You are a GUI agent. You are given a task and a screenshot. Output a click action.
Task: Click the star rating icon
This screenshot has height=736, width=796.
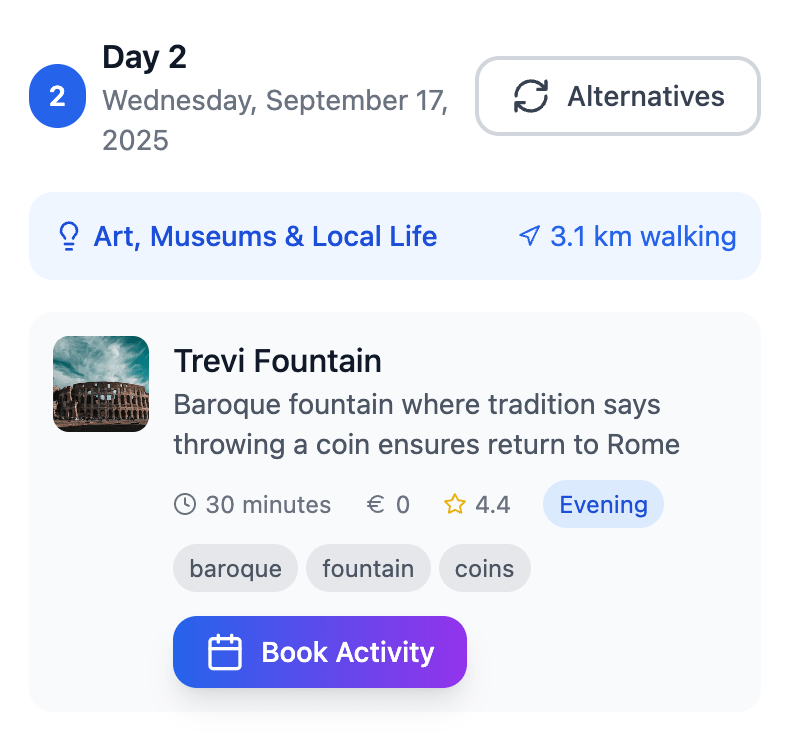(455, 505)
